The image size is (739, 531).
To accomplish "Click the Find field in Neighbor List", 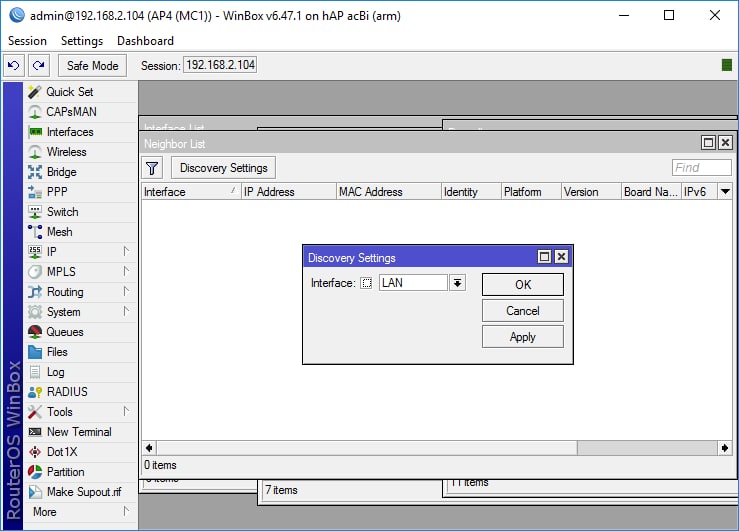I will tap(701, 167).
